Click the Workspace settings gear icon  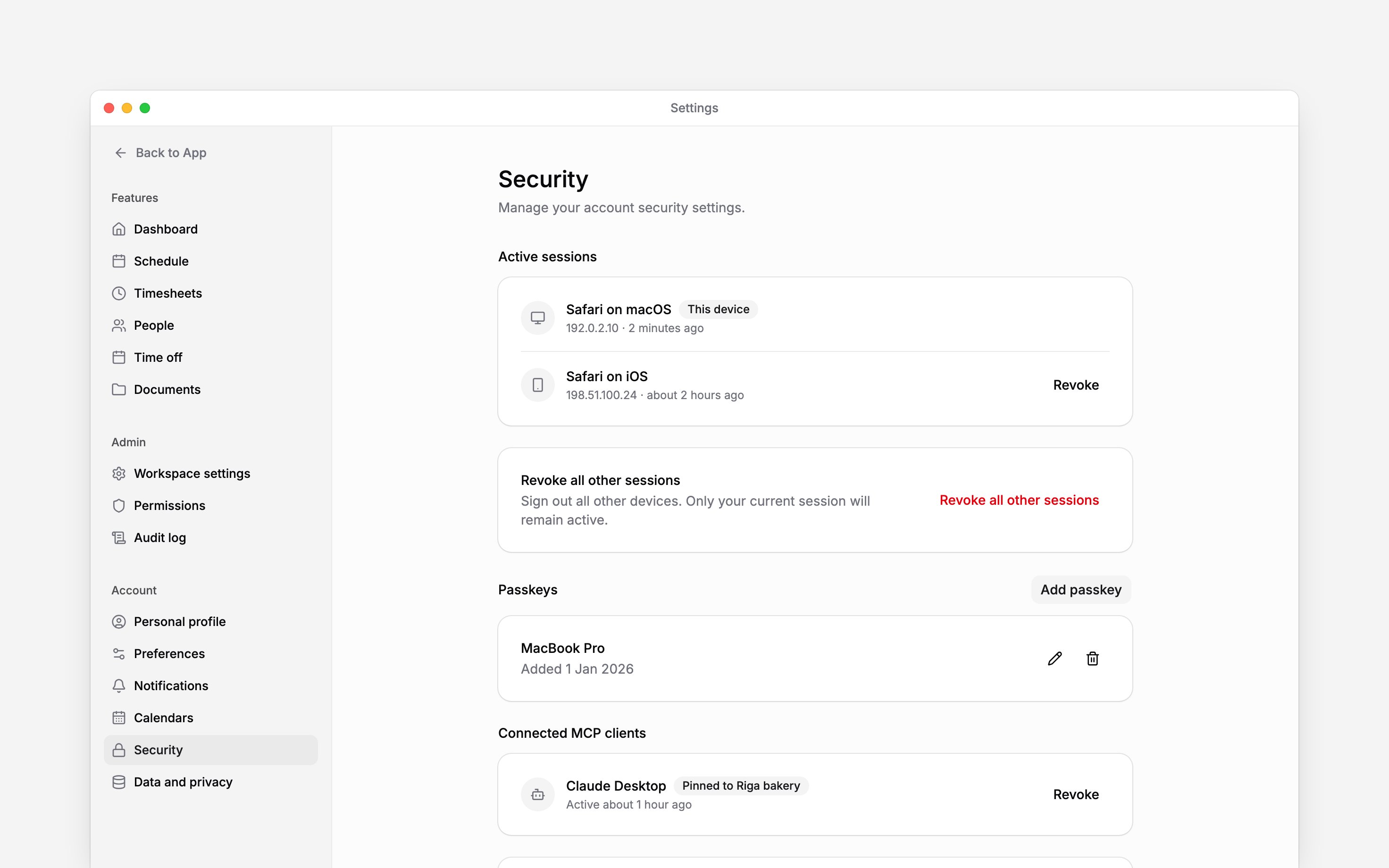point(119,474)
